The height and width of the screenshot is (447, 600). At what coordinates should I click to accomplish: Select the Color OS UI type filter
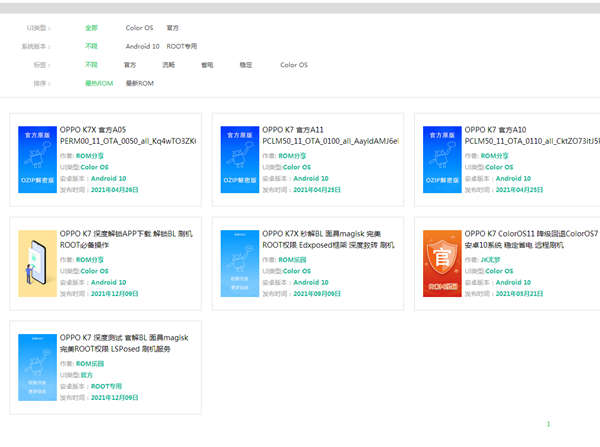pyautogui.click(x=139, y=28)
